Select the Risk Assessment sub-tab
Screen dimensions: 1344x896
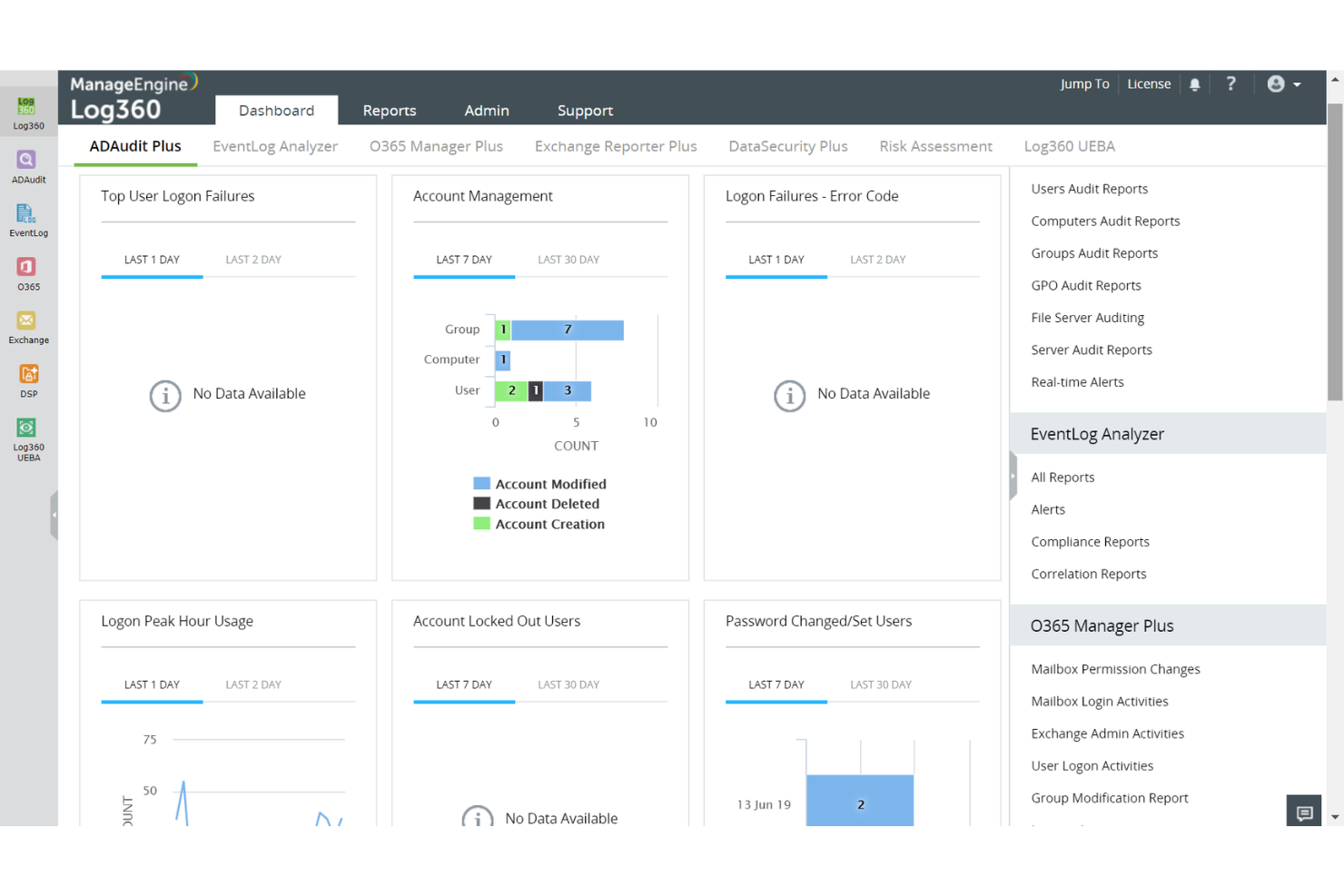tap(935, 146)
